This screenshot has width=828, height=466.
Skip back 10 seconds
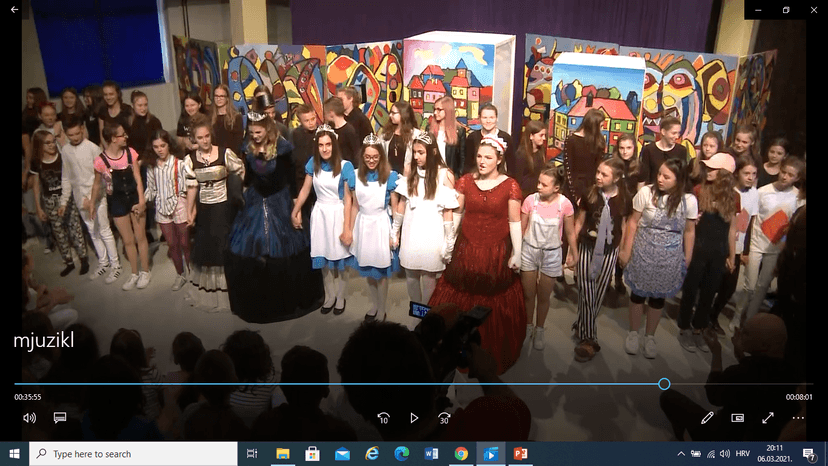[383, 418]
